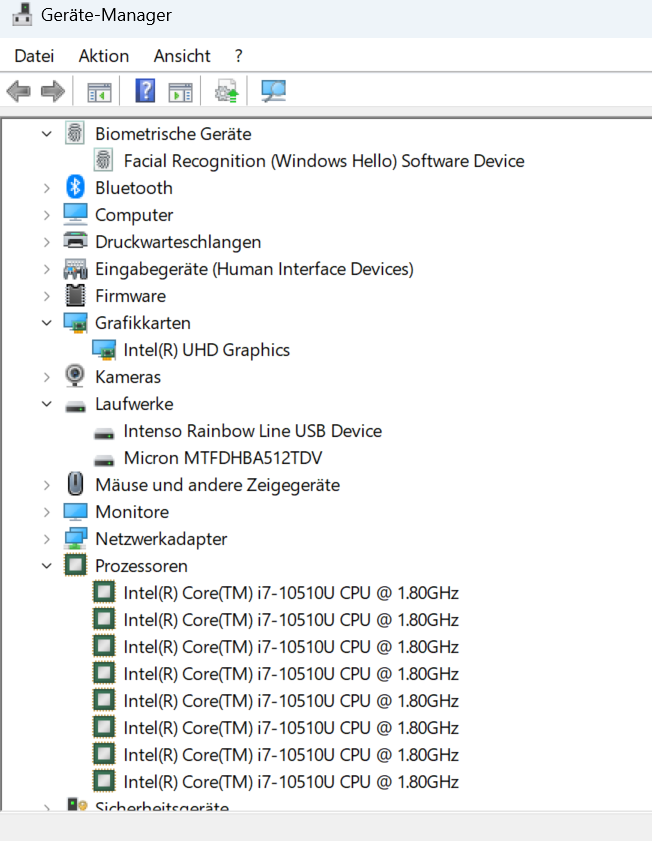Image resolution: width=652 pixels, height=841 pixels.
Task: Click the Laufwerke drive icon
Action: [x=75, y=407]
